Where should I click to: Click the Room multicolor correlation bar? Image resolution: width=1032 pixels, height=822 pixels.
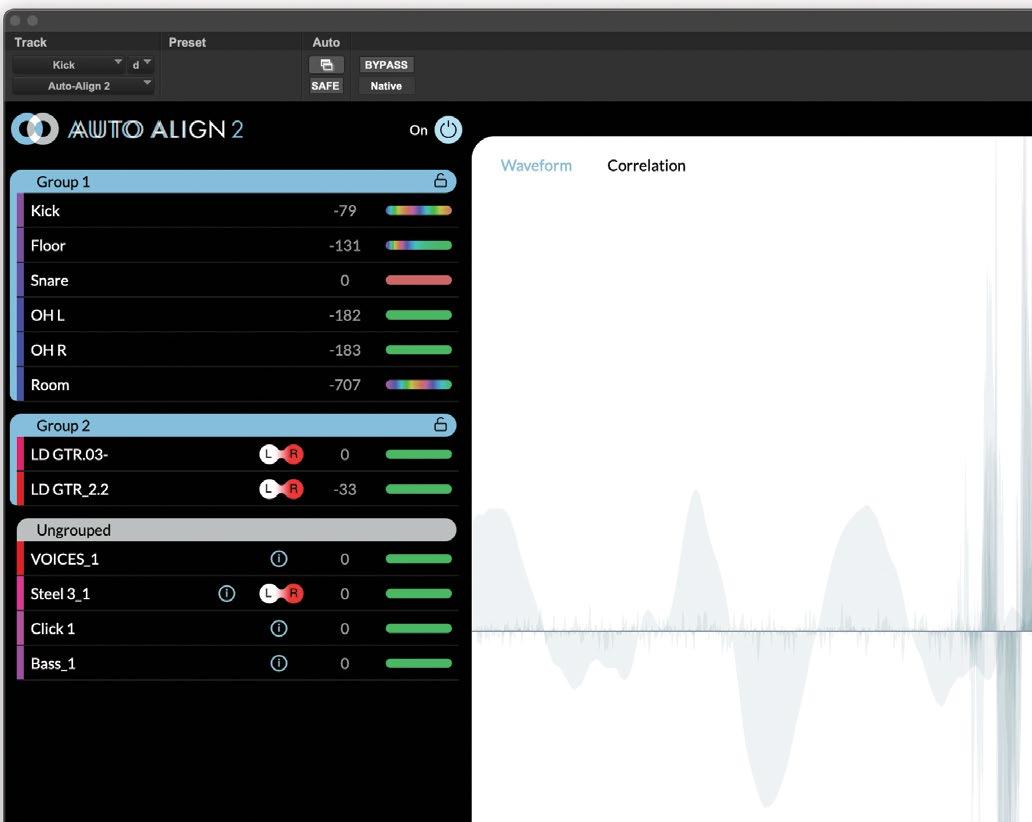(419, 385)
